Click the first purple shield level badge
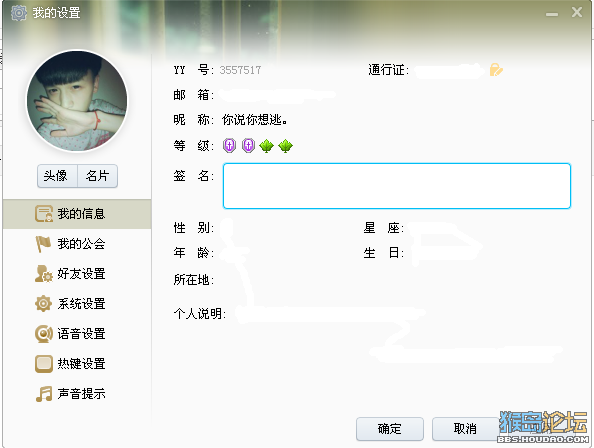The width and height of the screenshot is (594, 448). [x=229, y=145]
